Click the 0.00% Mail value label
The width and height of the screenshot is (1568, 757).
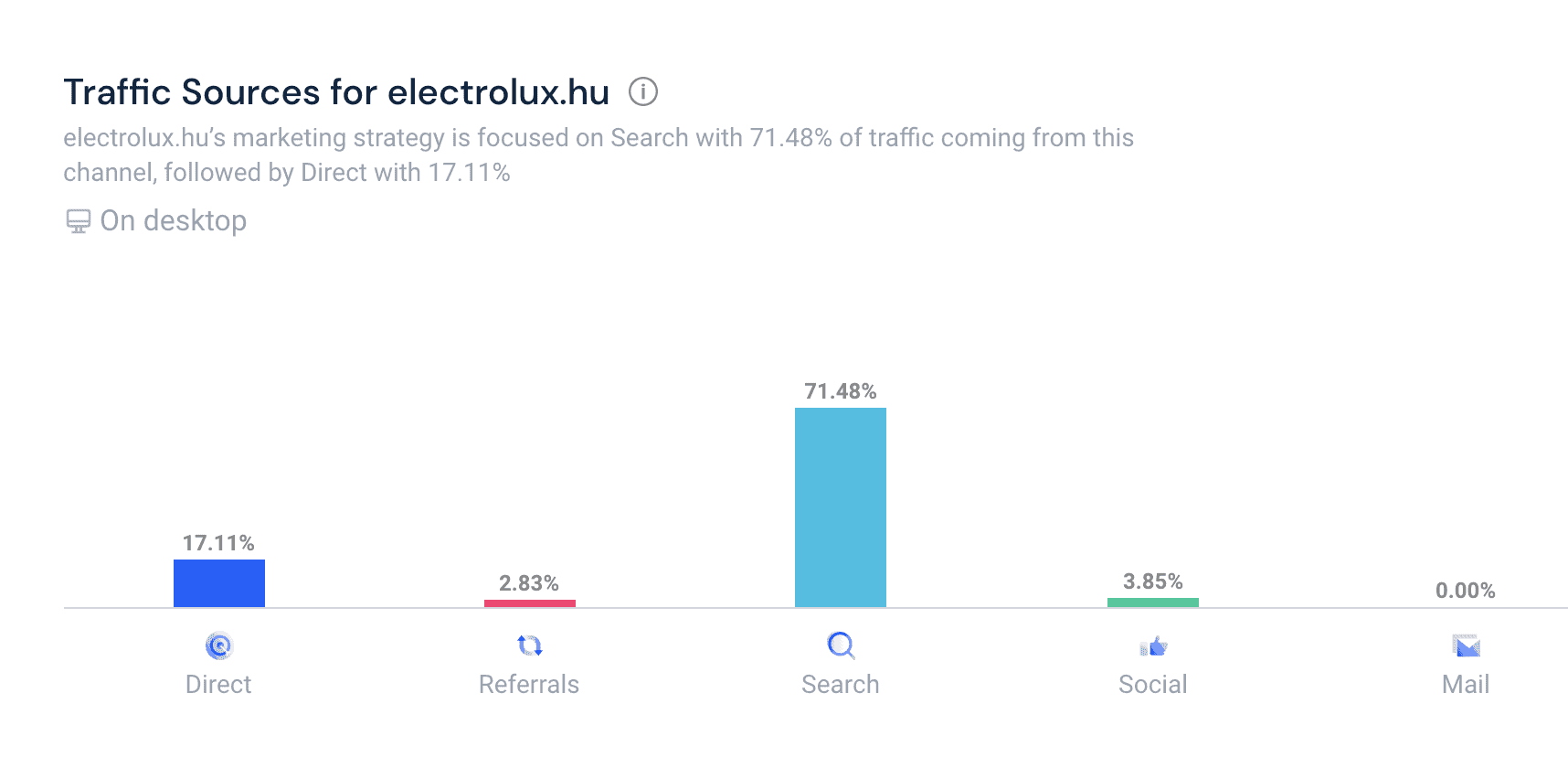pyautogui.click(x=1466, y=591)
